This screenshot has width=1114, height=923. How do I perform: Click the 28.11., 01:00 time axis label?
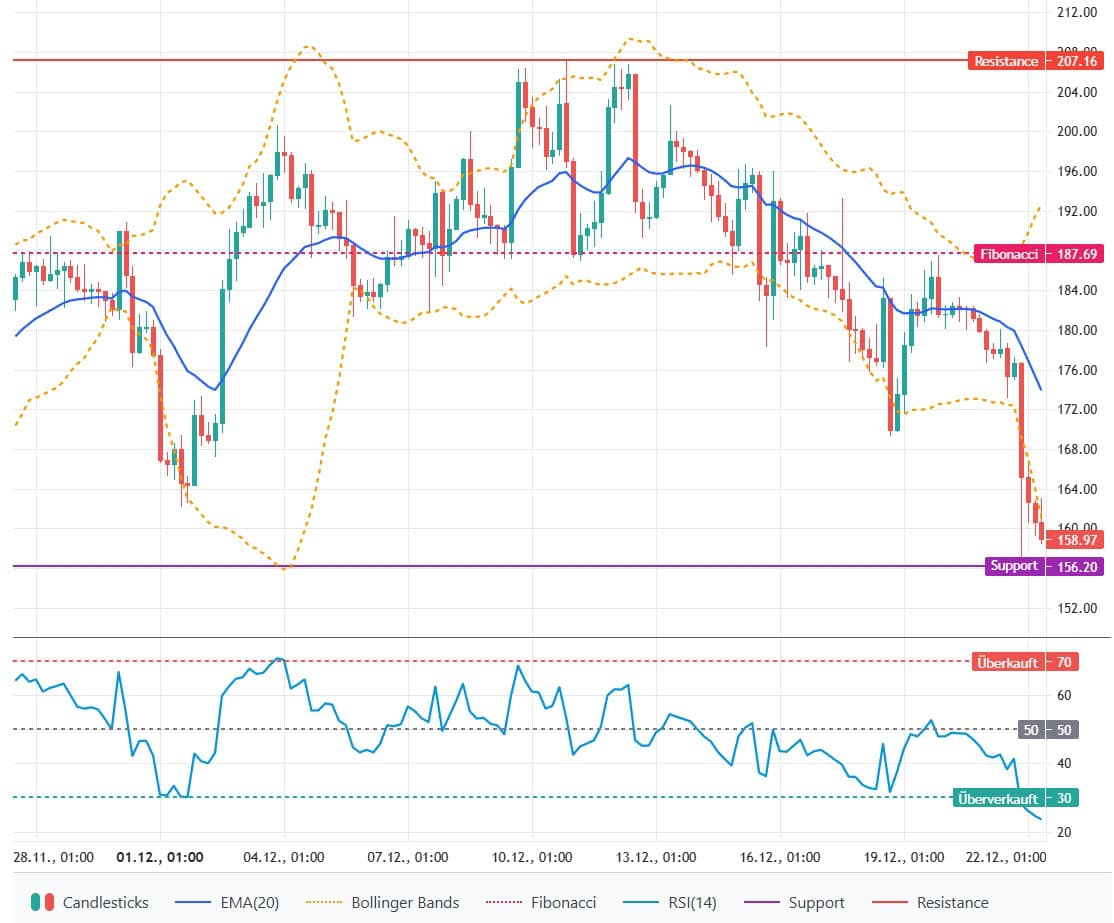pyautogui.click(x=53, y=857)
